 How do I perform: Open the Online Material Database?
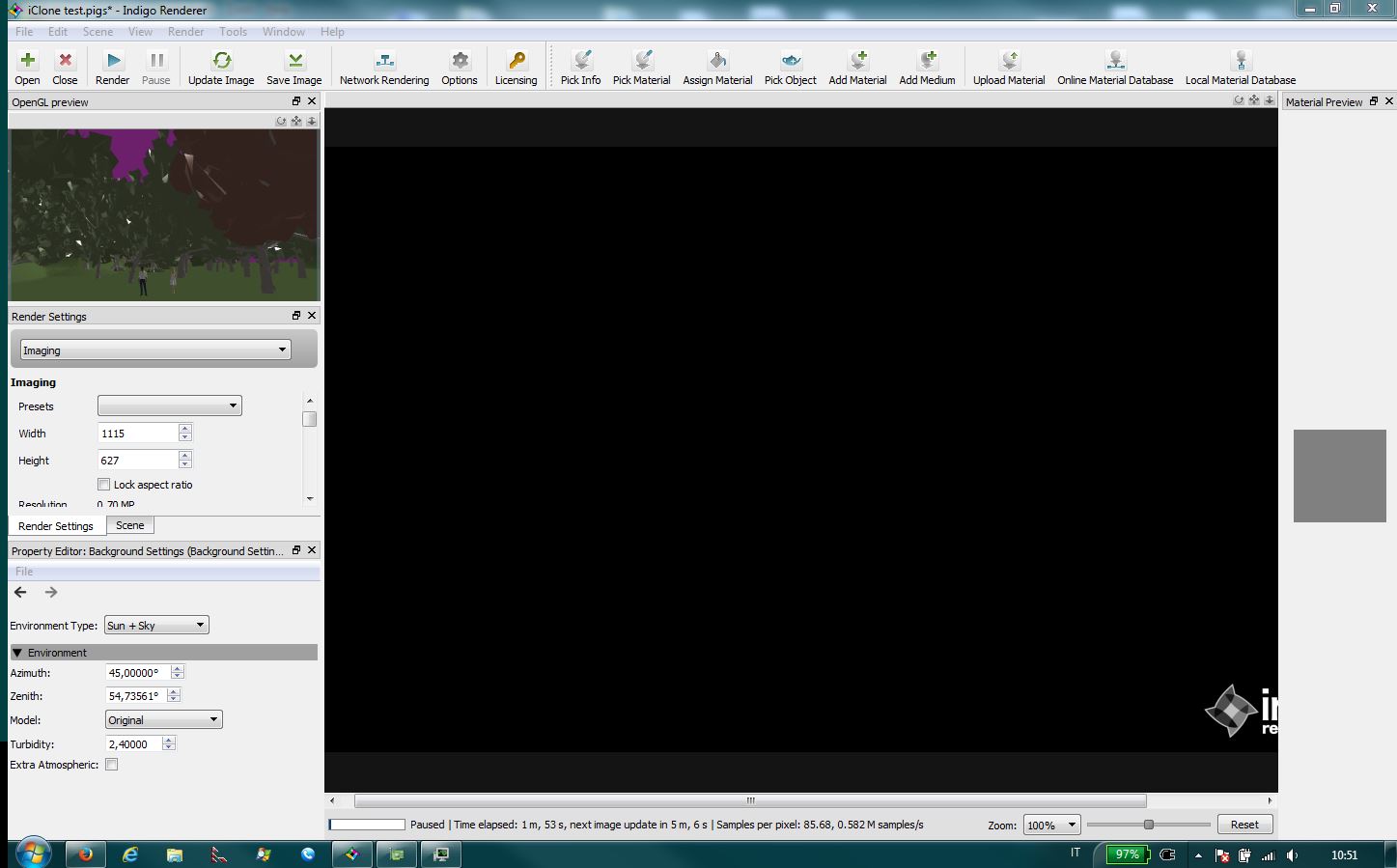pyautogui.click(x=1115, y=62)
